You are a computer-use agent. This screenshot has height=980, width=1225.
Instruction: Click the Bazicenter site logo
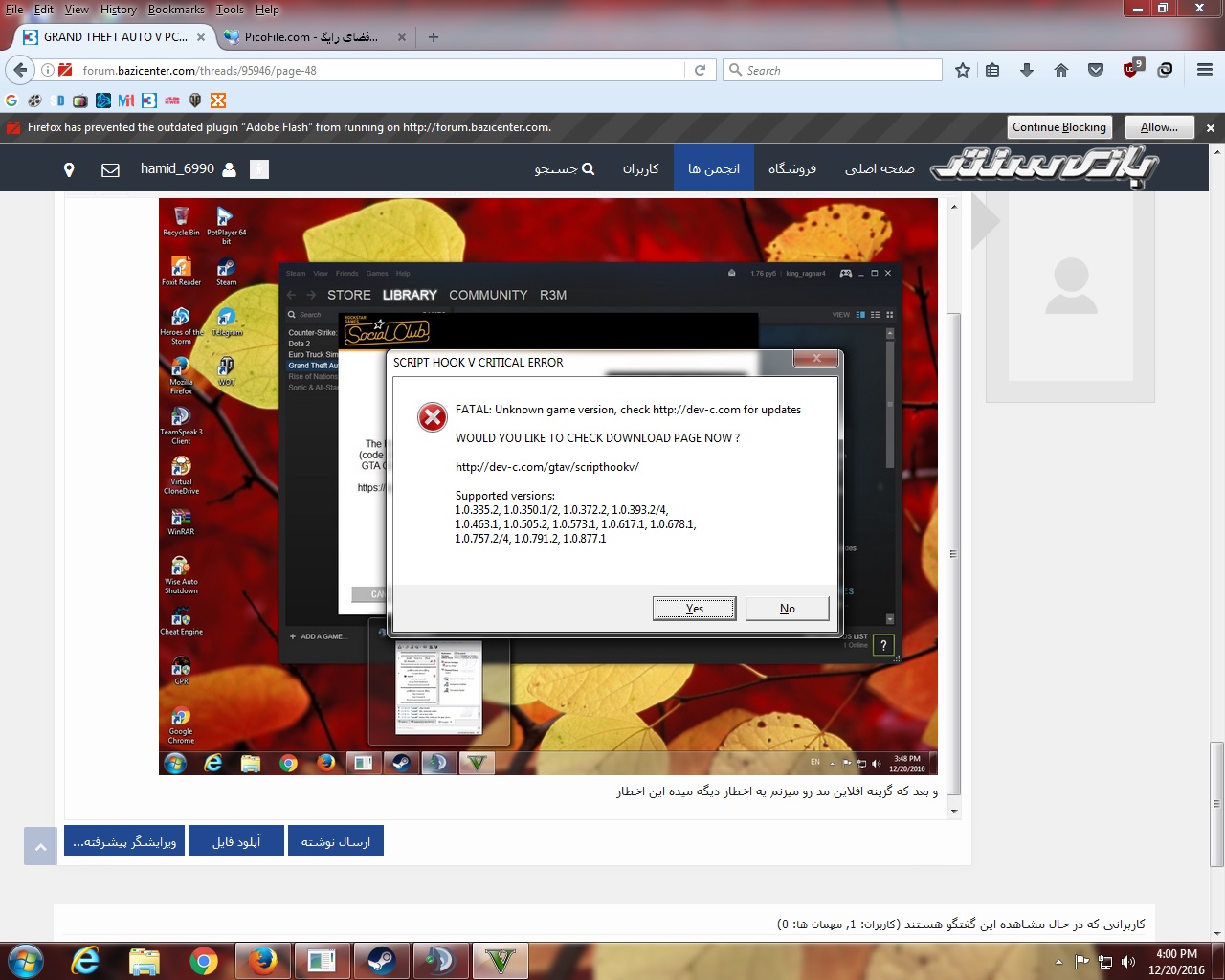coord(1045,167)
